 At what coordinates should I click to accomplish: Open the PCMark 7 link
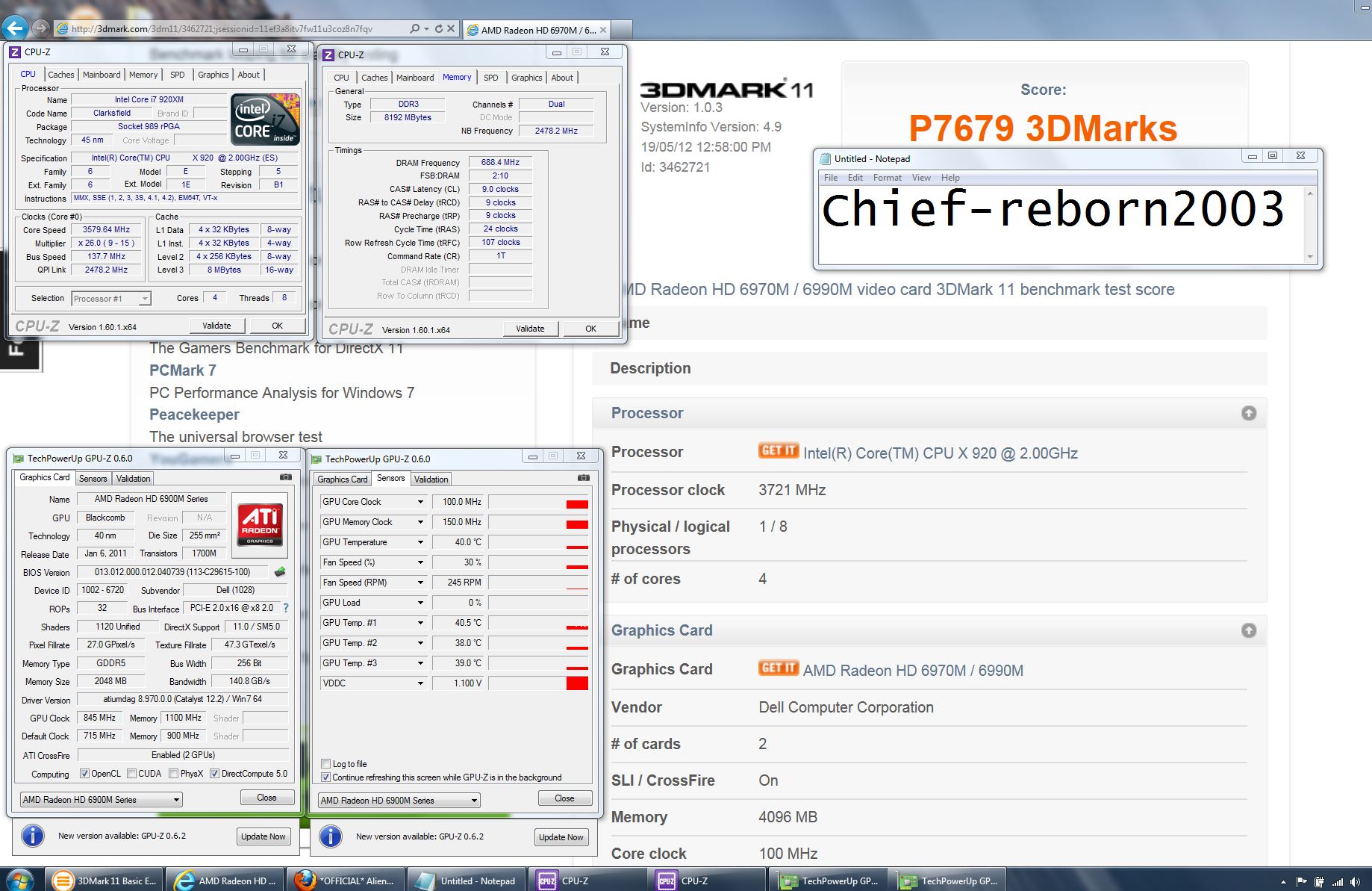point(182,370)
